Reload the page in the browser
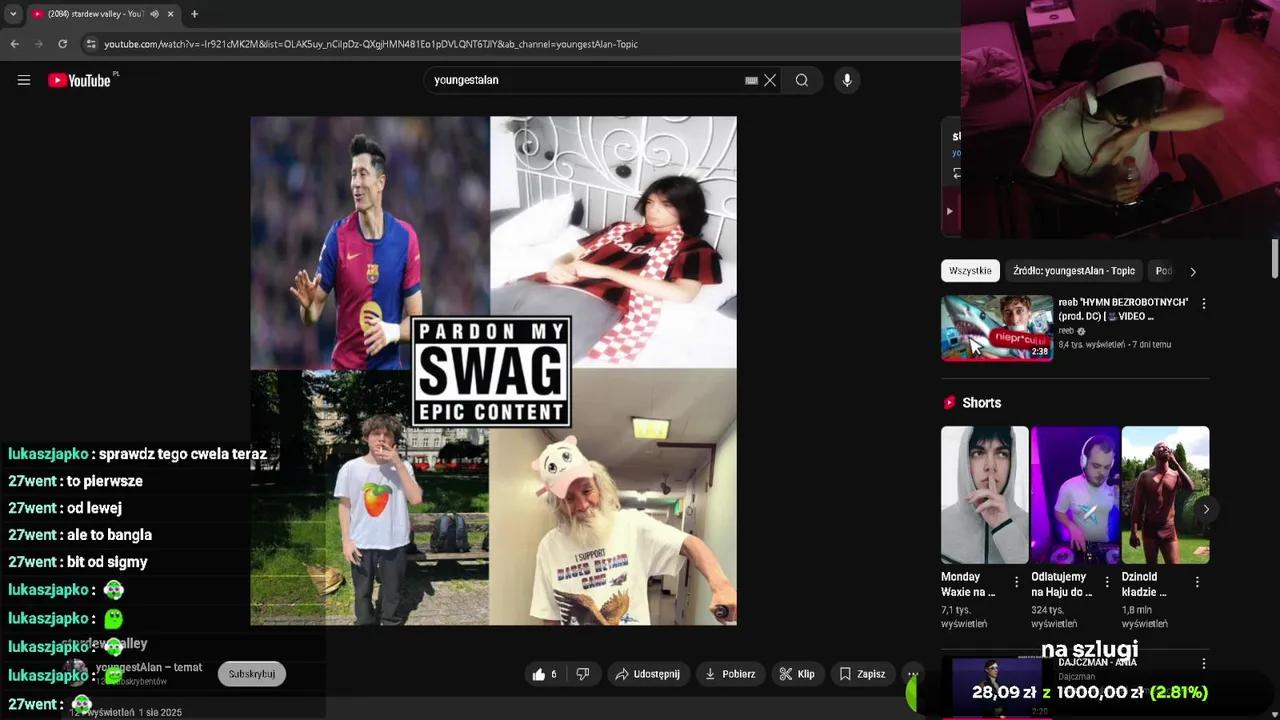The width and height of the screenshot is (1280, 720). point(62,44)
